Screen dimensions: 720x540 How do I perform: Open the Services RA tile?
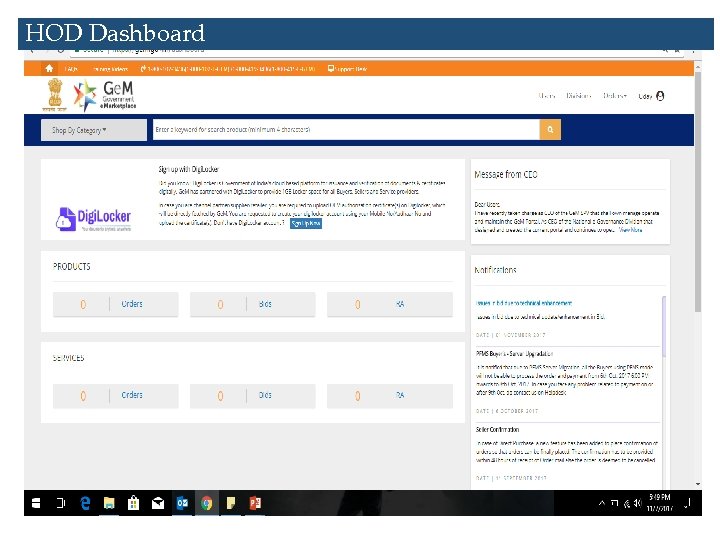click(390, 395)
